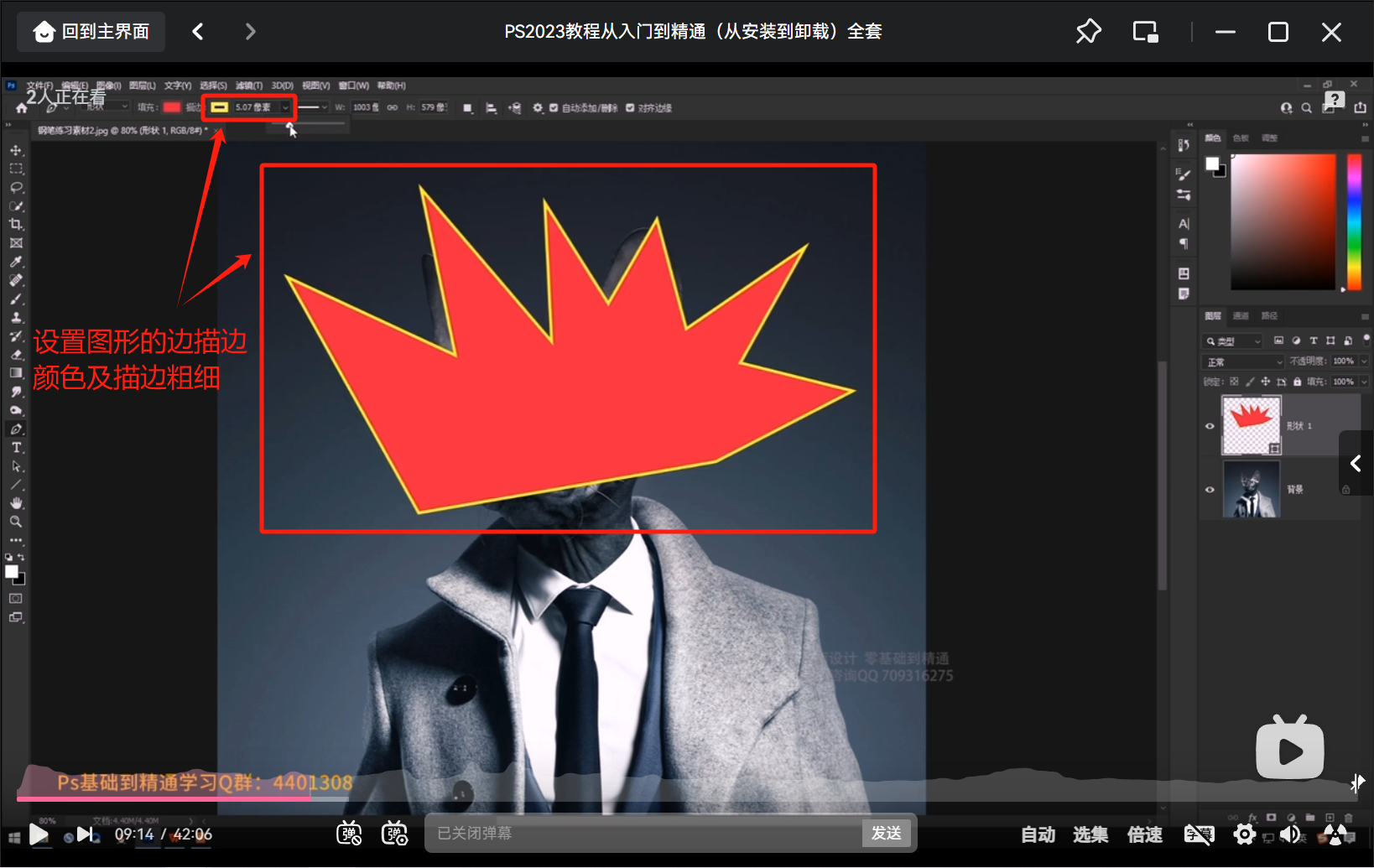Hide the 形状 1 layer eye icon

click(1210, 426)
